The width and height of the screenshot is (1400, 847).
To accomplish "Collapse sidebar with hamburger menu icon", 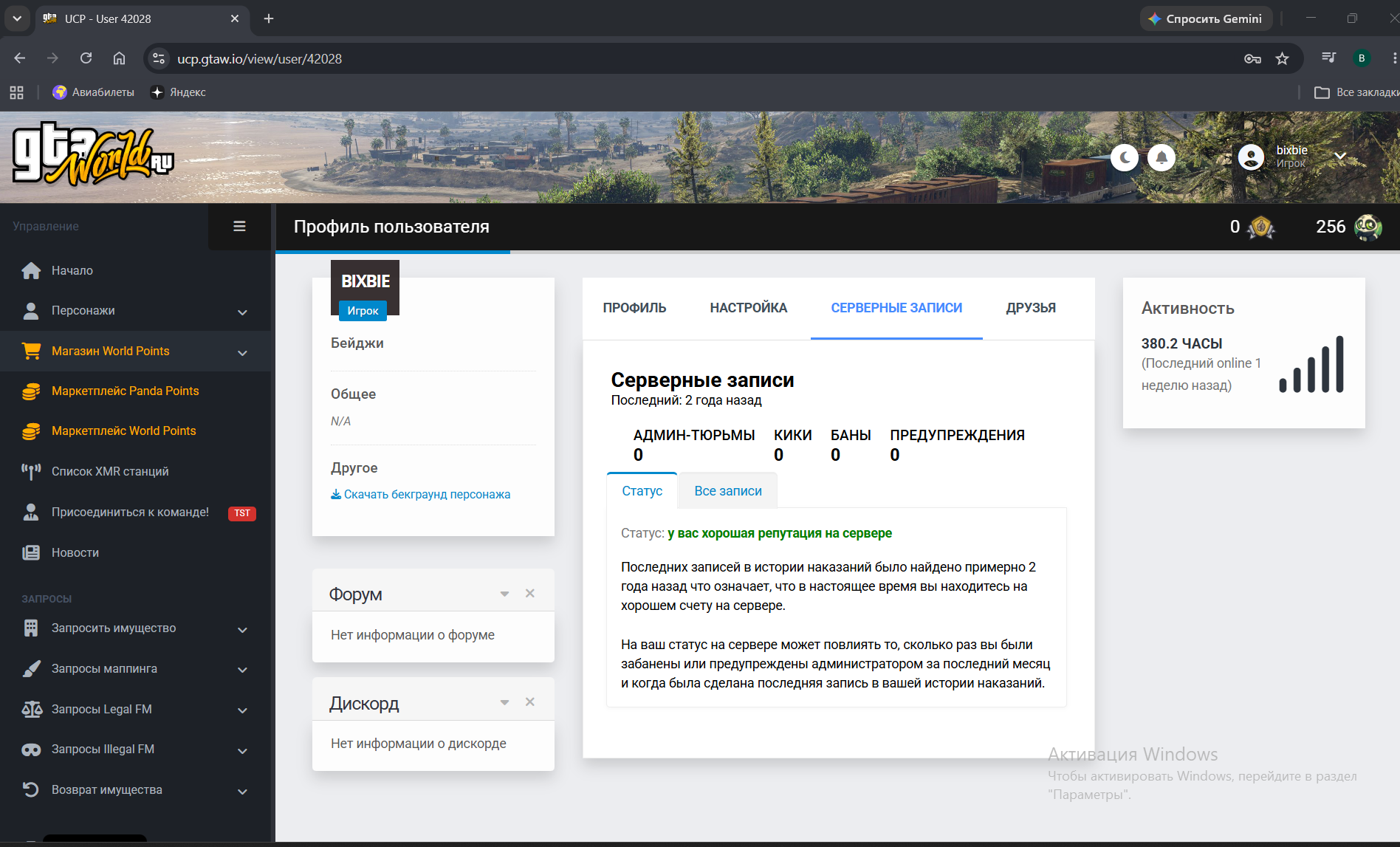I will tap(239, 227).
